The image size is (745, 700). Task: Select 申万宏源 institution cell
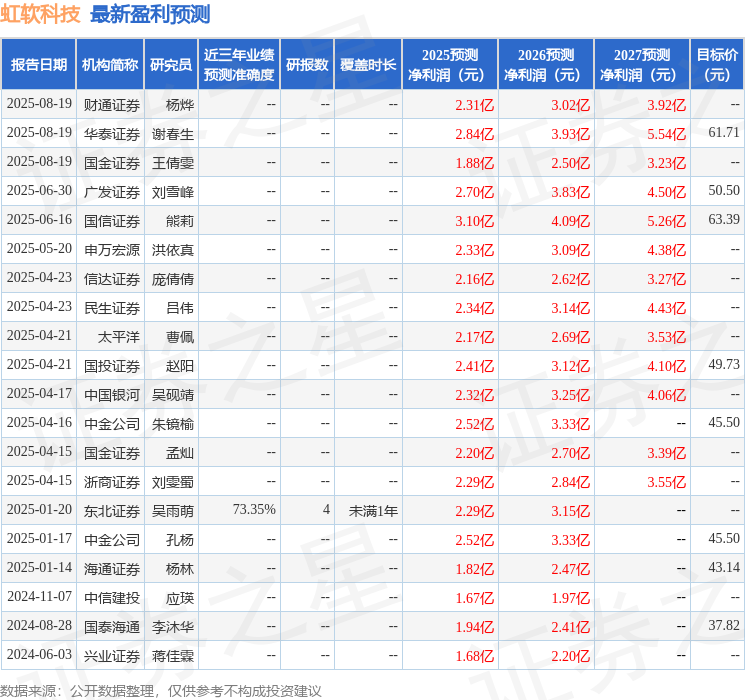coord(112,249)
